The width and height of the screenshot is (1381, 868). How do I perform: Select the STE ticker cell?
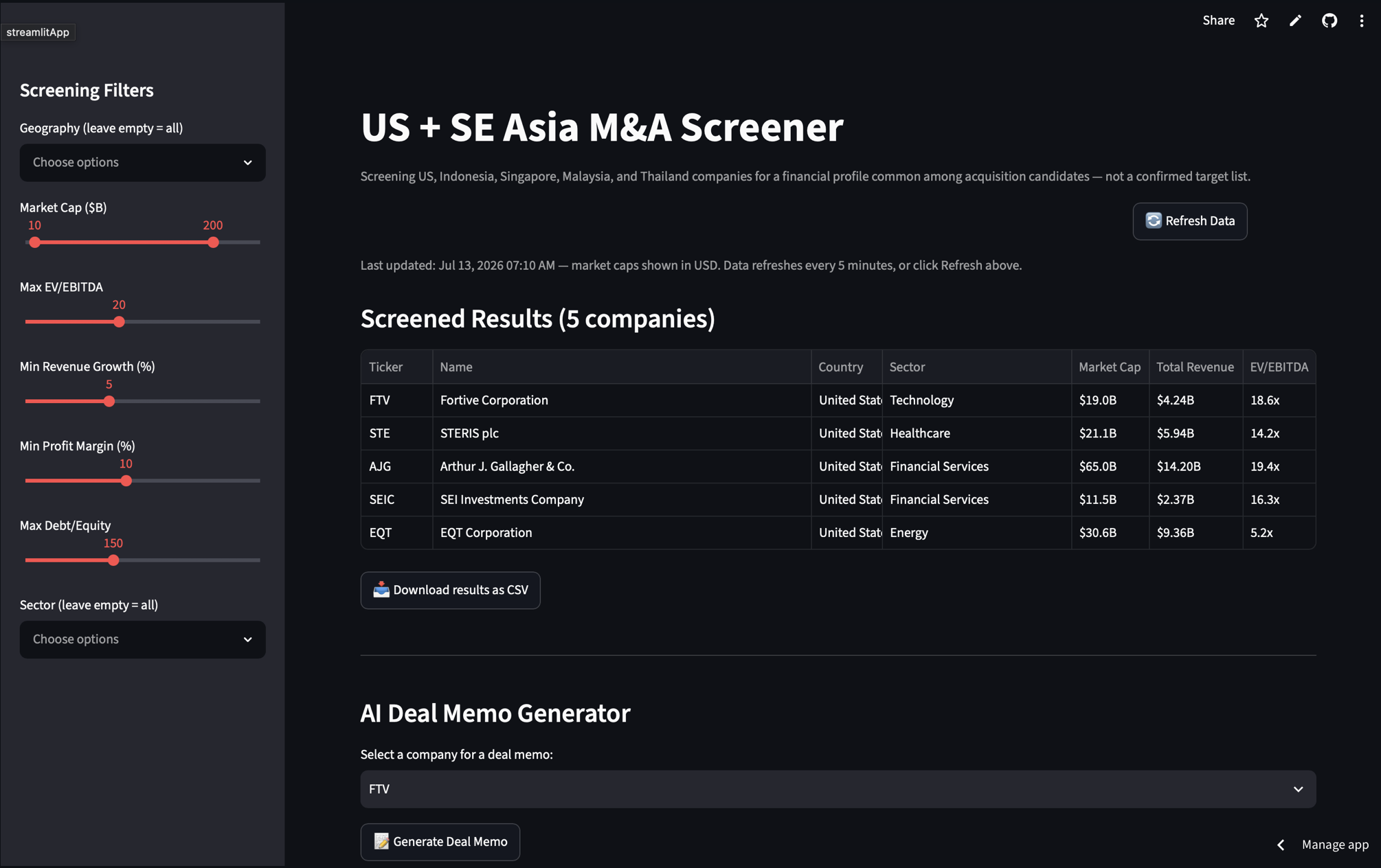point(396,433)
